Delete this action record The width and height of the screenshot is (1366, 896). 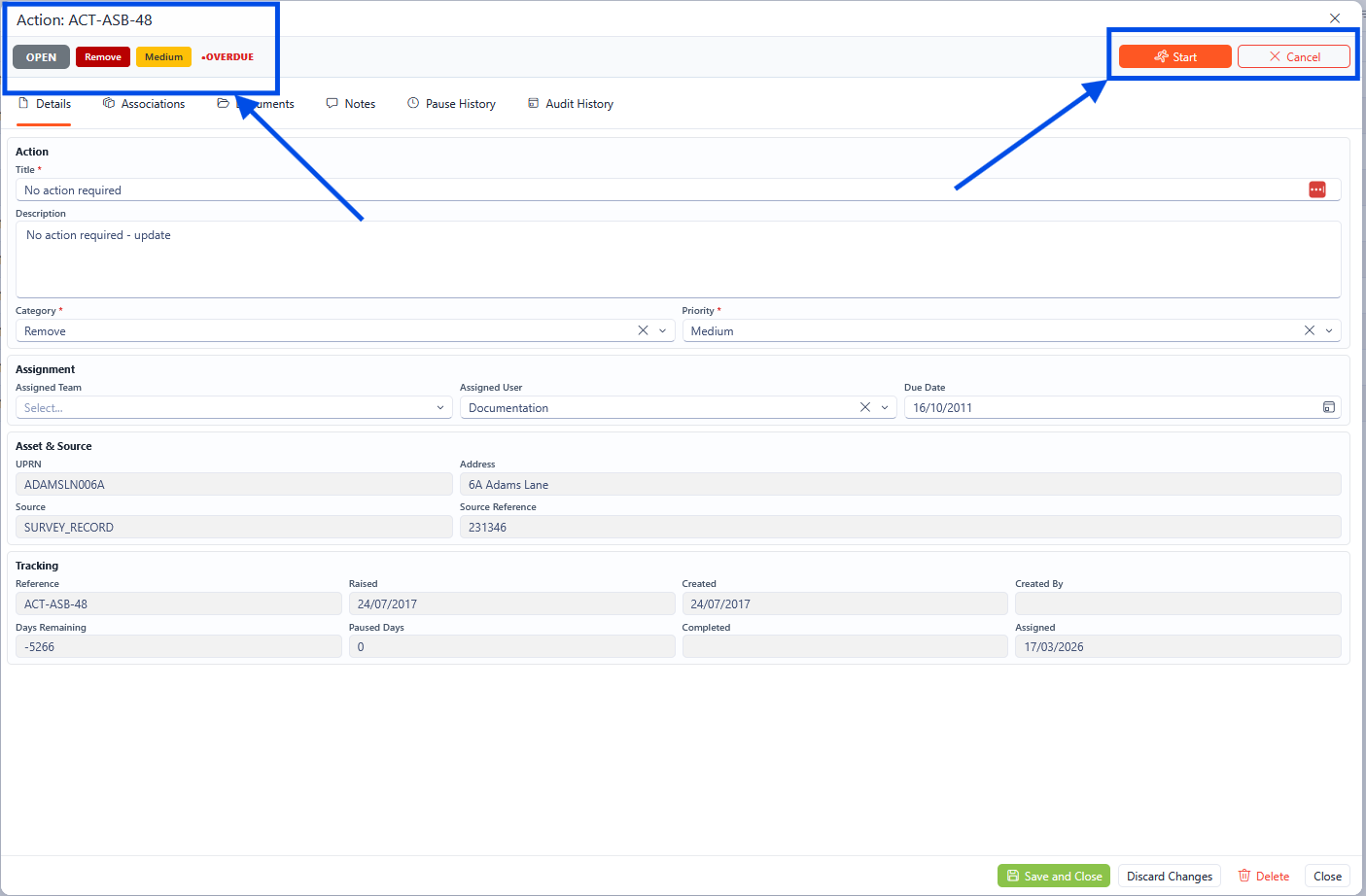[x=1263, y=876]
